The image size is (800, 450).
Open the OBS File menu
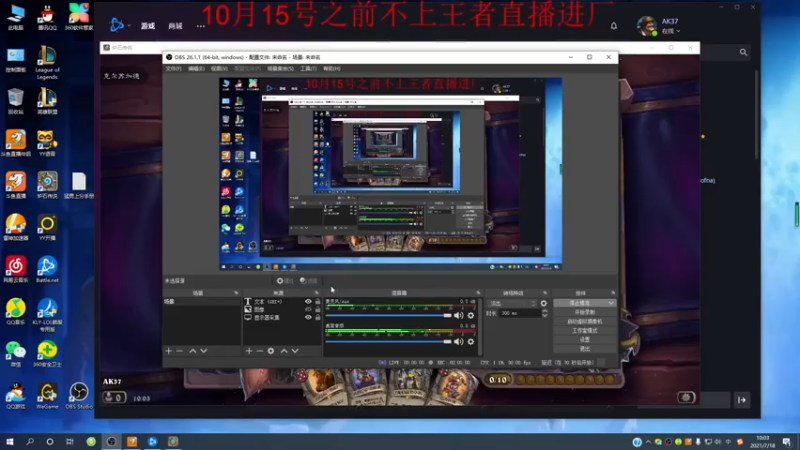point(173,68)
